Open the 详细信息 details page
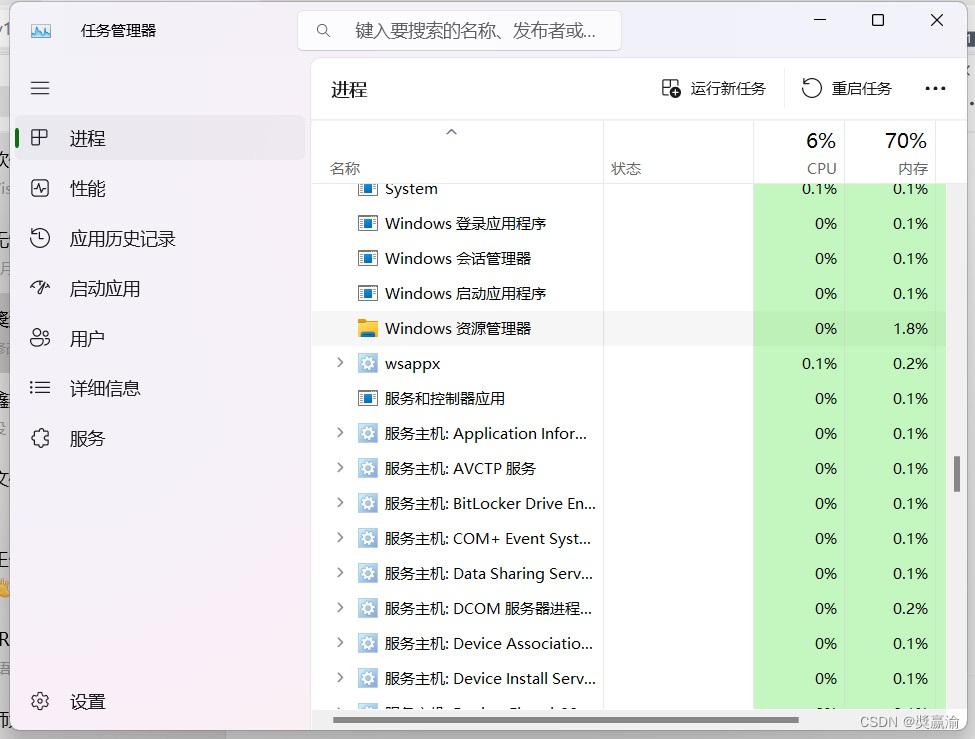Image resolution: width=975 pixels, height=739 pixels. point(160,388)
